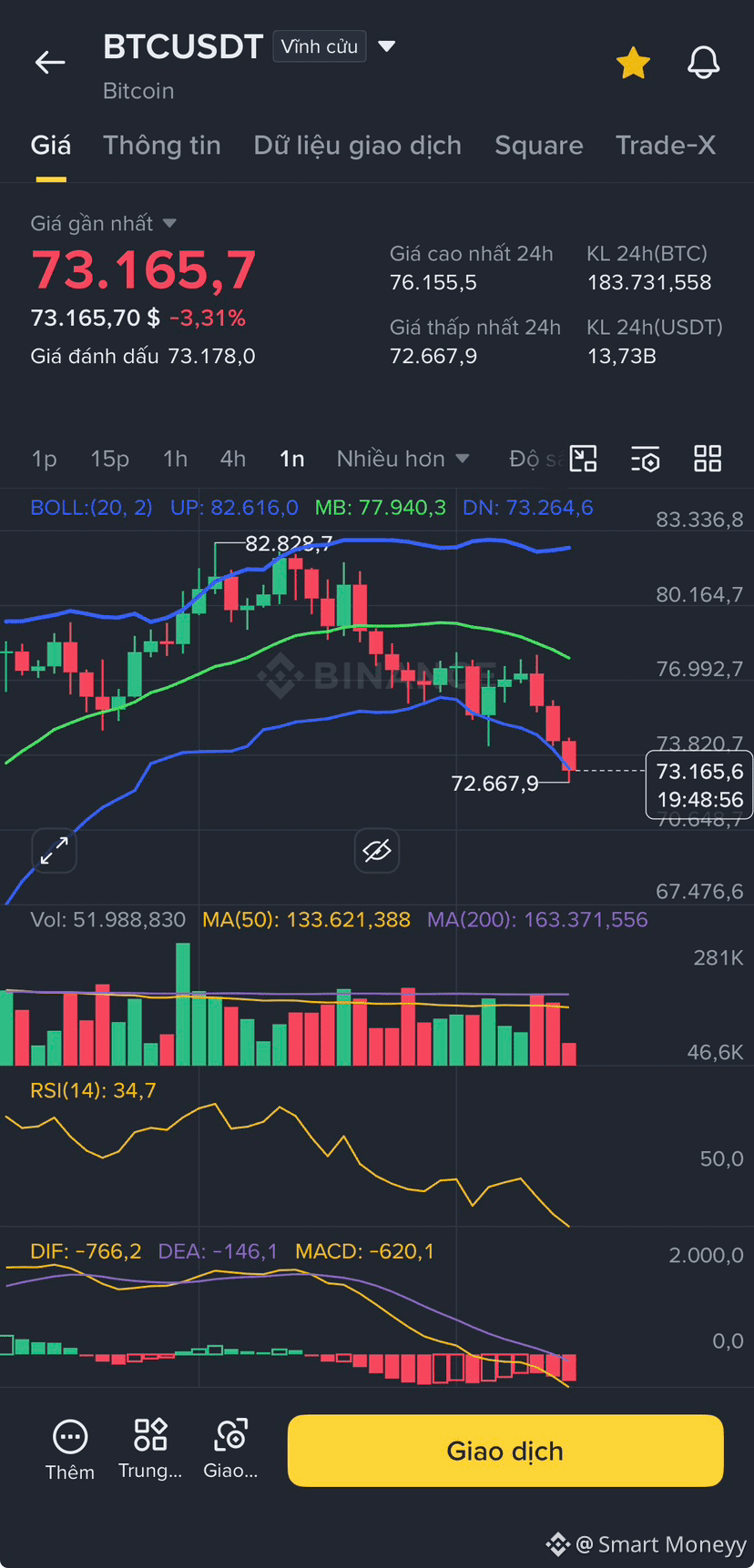754x1568 pixels.
Task: Open price alert bell icon
Action: [x=703, y=63]
